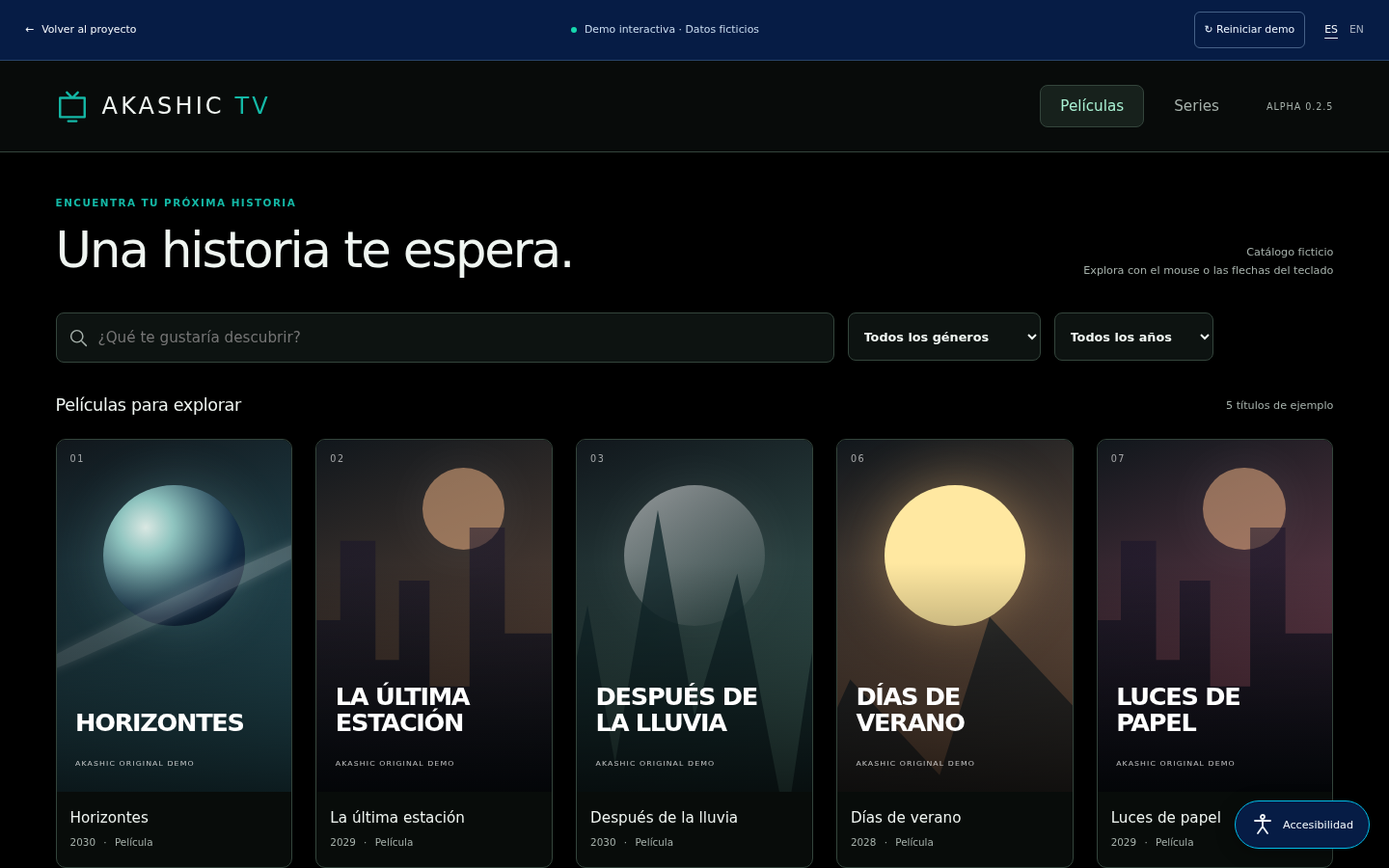Click Volver al proyecto link
The image size is (1389, 868).
click(81, 29)
